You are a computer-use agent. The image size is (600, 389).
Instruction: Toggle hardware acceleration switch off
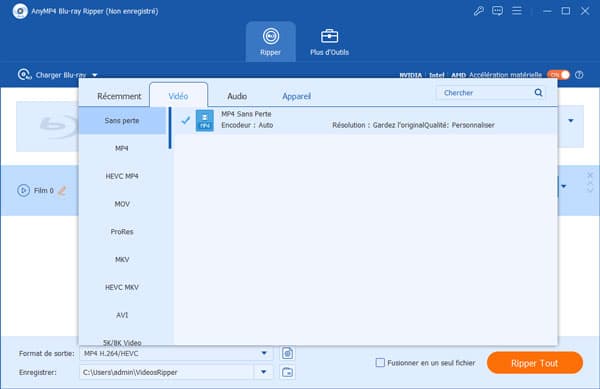[x=558, y=75]
